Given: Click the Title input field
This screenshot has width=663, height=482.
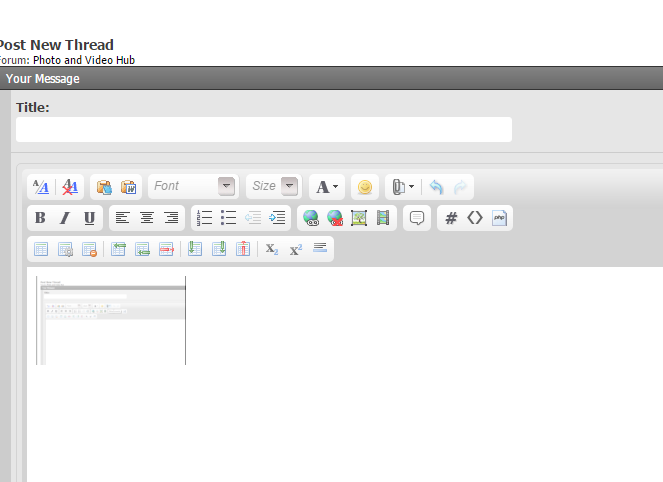Looking at the screenshot, I should click(x=264, y=130).
